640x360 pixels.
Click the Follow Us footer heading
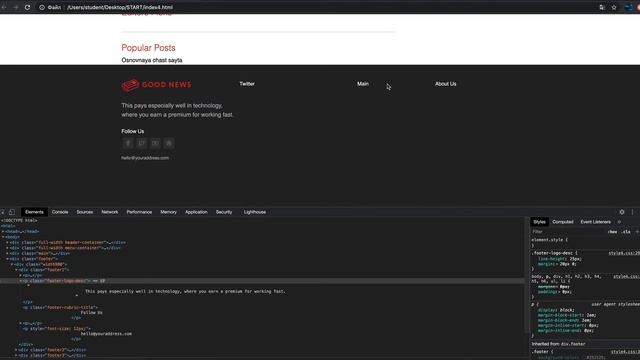[x=133, y=131]
